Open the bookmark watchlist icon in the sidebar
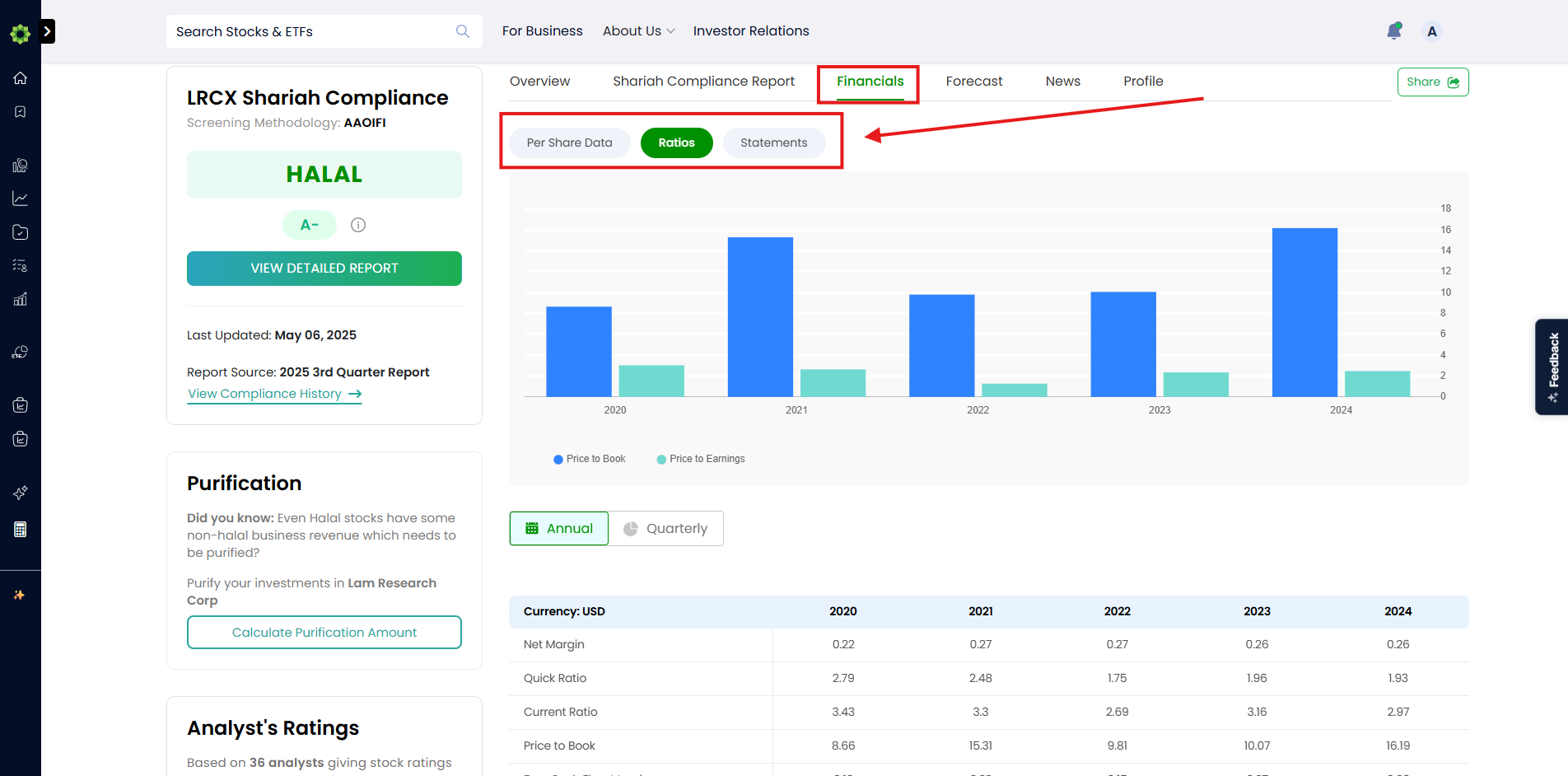 [x=21, y=111]
